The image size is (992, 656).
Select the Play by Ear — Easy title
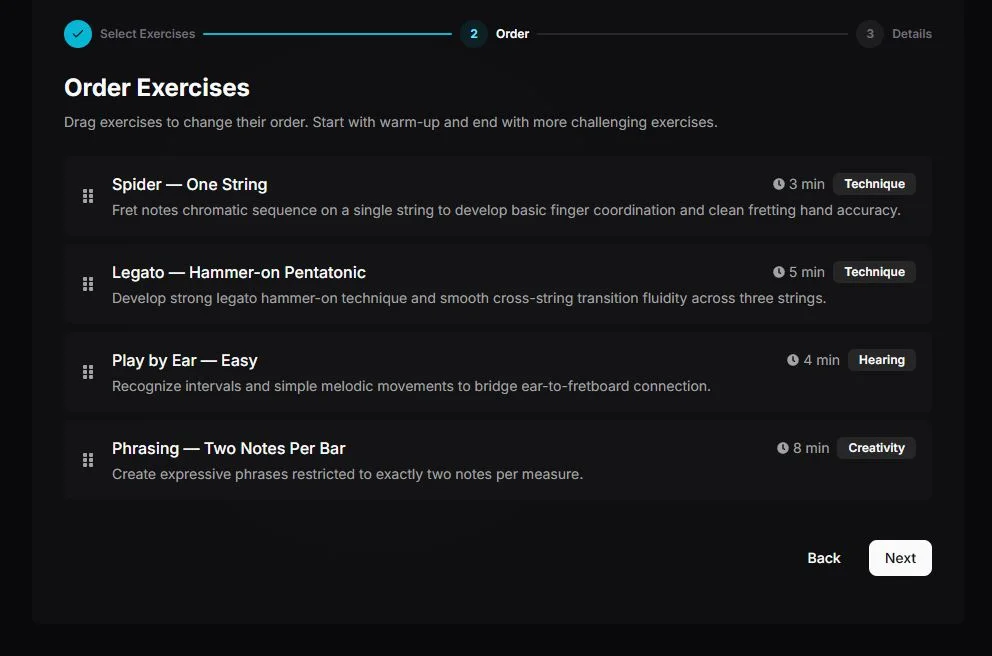pyautogui.click(x=185, y=361)
